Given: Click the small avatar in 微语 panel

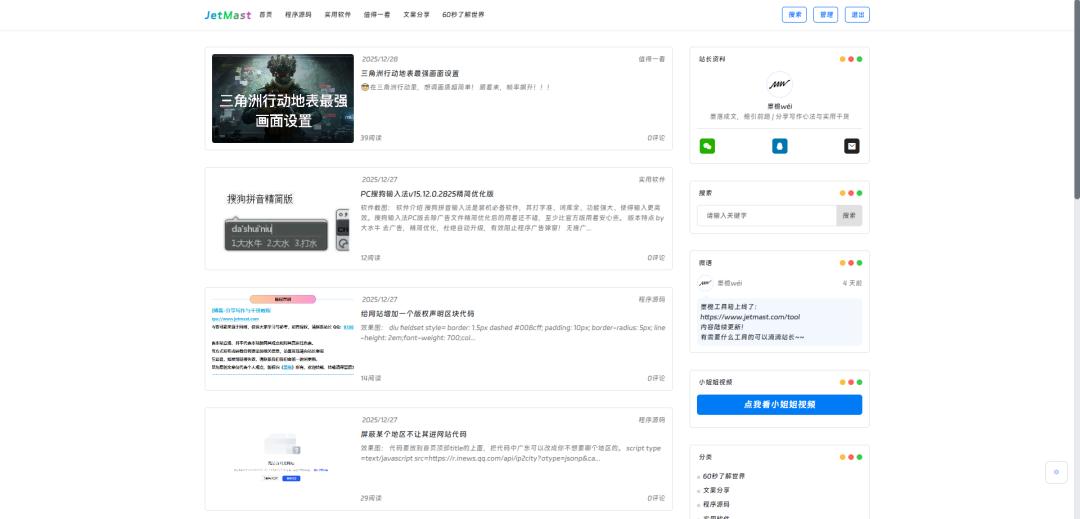Looking at the screenshot, I should 705,283.
